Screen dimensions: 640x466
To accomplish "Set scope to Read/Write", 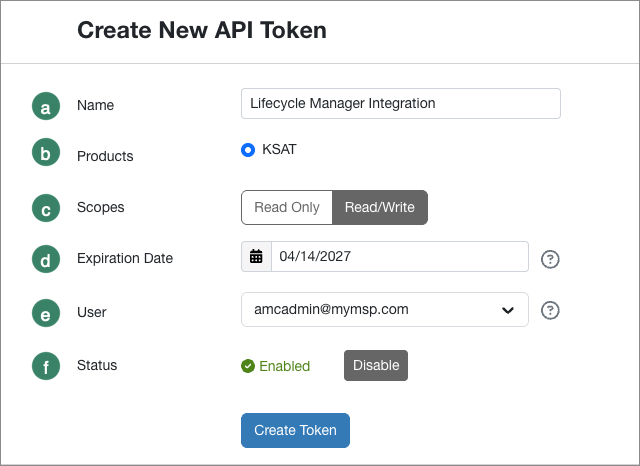I will point(380,208).
